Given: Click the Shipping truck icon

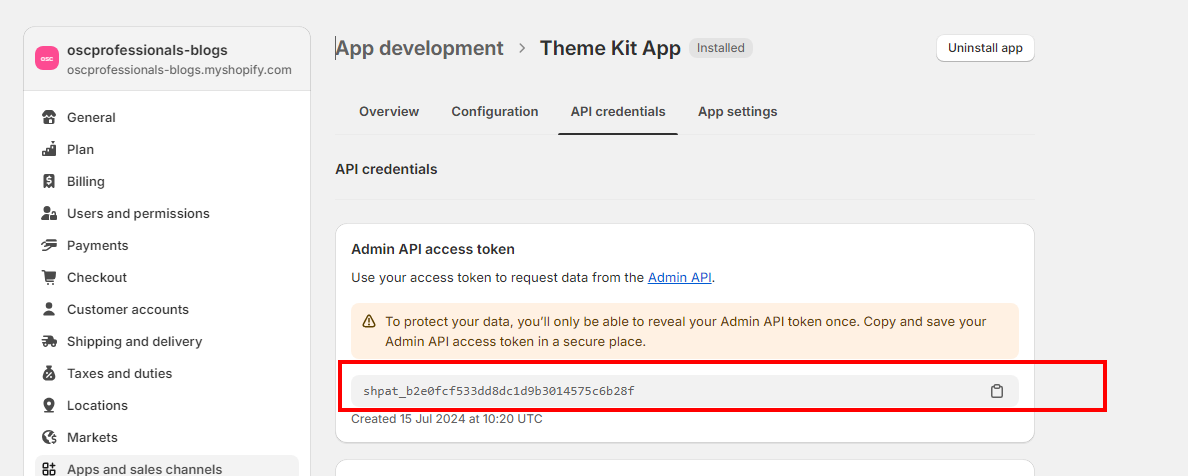Looking at the screenshot, I should [49, 342].
